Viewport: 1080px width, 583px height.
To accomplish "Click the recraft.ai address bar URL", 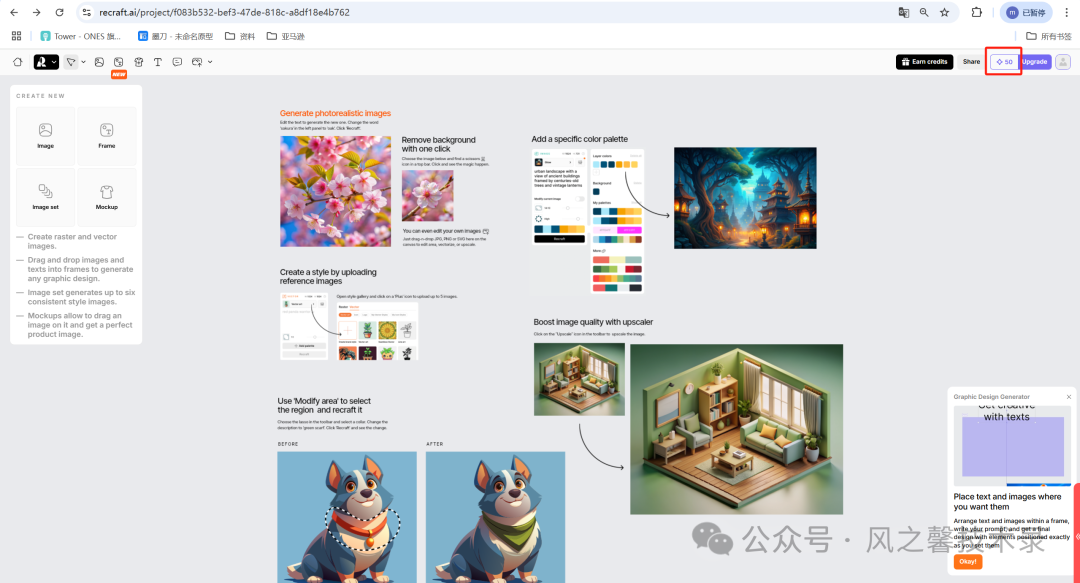I will (x=224, y=12).
